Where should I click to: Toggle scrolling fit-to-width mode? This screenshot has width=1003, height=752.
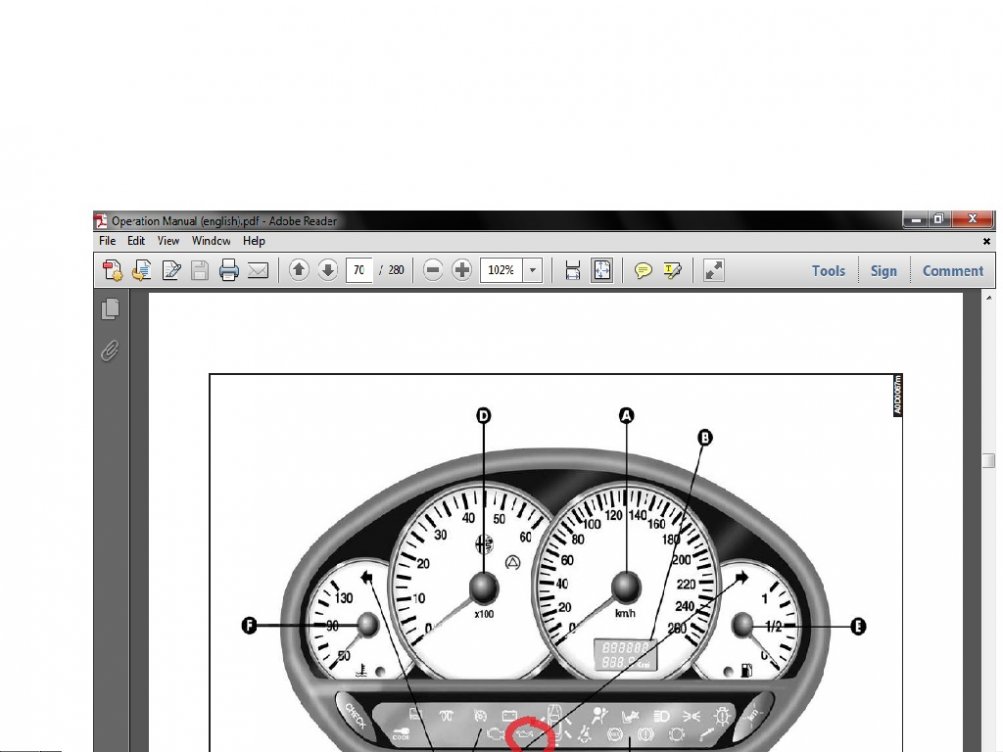tap(573, 270)
